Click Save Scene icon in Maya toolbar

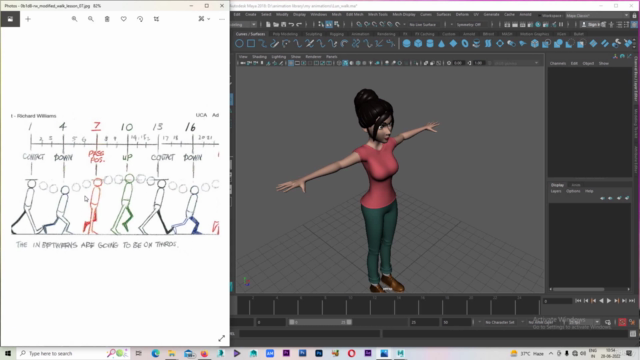pos(284,24)
